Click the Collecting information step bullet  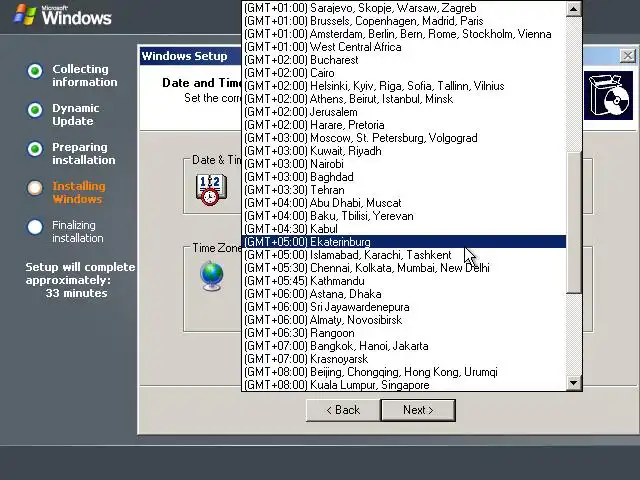pyautogui.click(x=35, y=71)
